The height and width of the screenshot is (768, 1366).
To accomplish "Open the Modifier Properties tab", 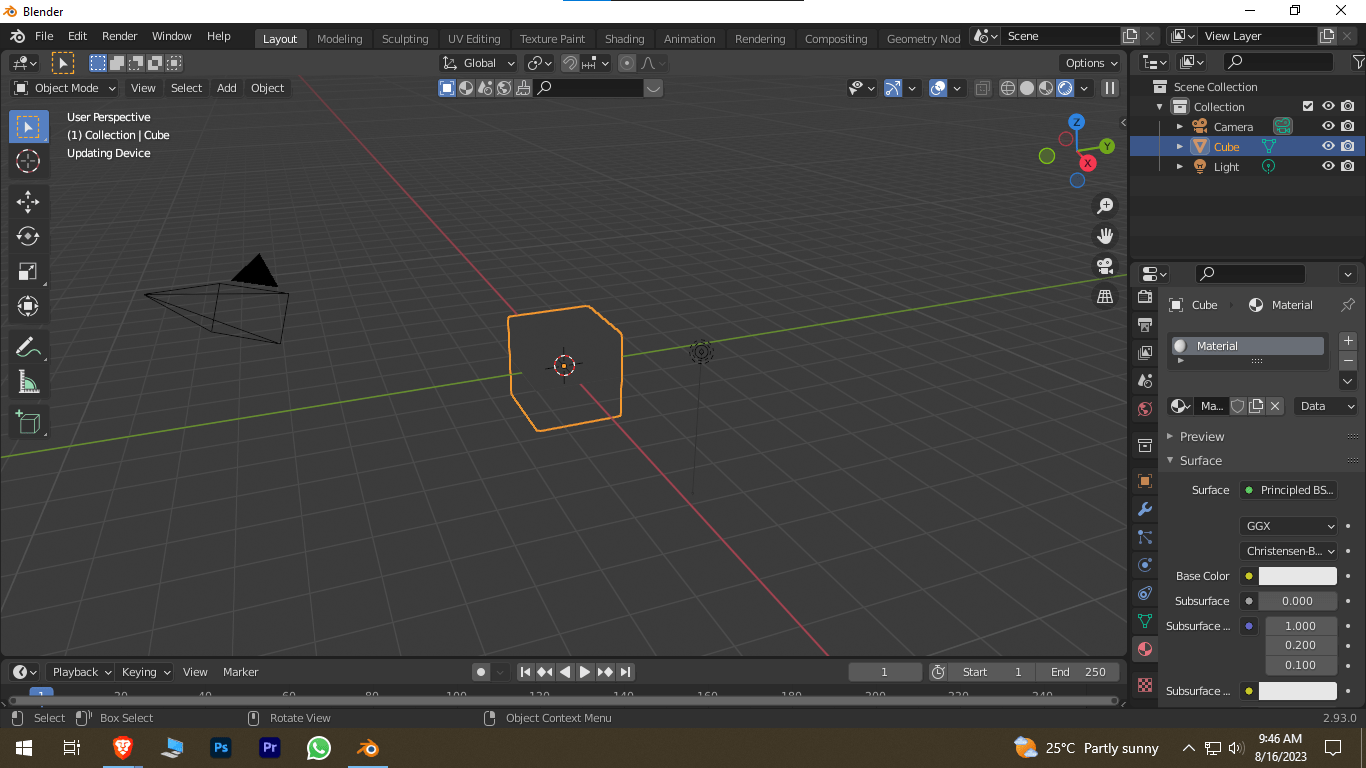I will click(x=1144, y=509).
